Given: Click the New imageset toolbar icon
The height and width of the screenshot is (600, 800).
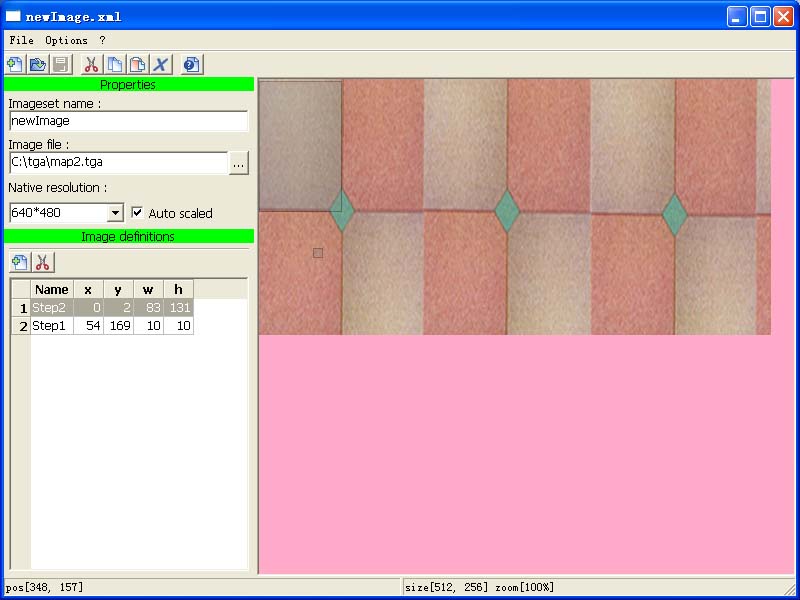Looking at the screenshot, I should pyautogui.click(x=15, y=65).
